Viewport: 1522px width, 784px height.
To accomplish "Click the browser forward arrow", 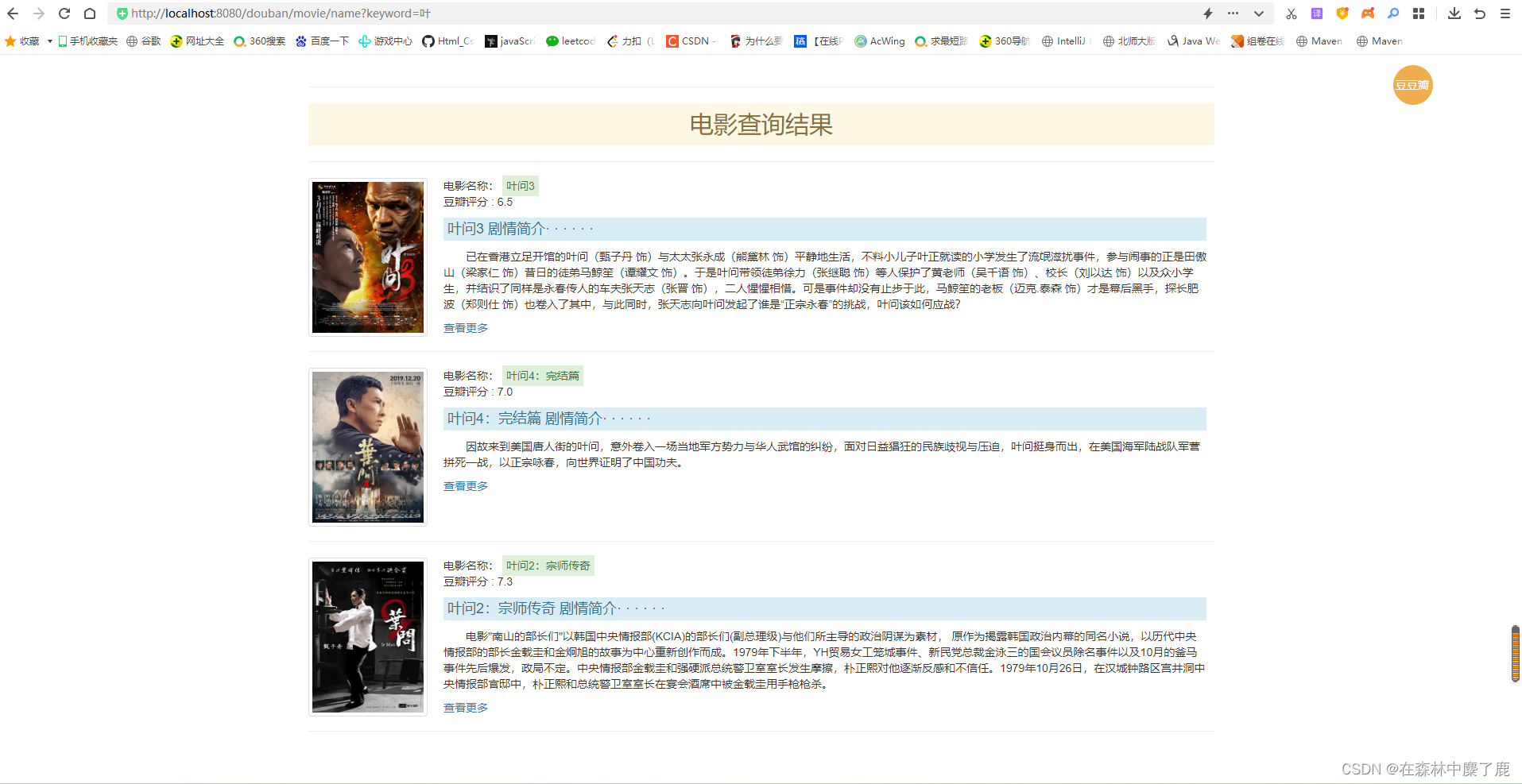I will pyautogui.click(x=38, y=14).
